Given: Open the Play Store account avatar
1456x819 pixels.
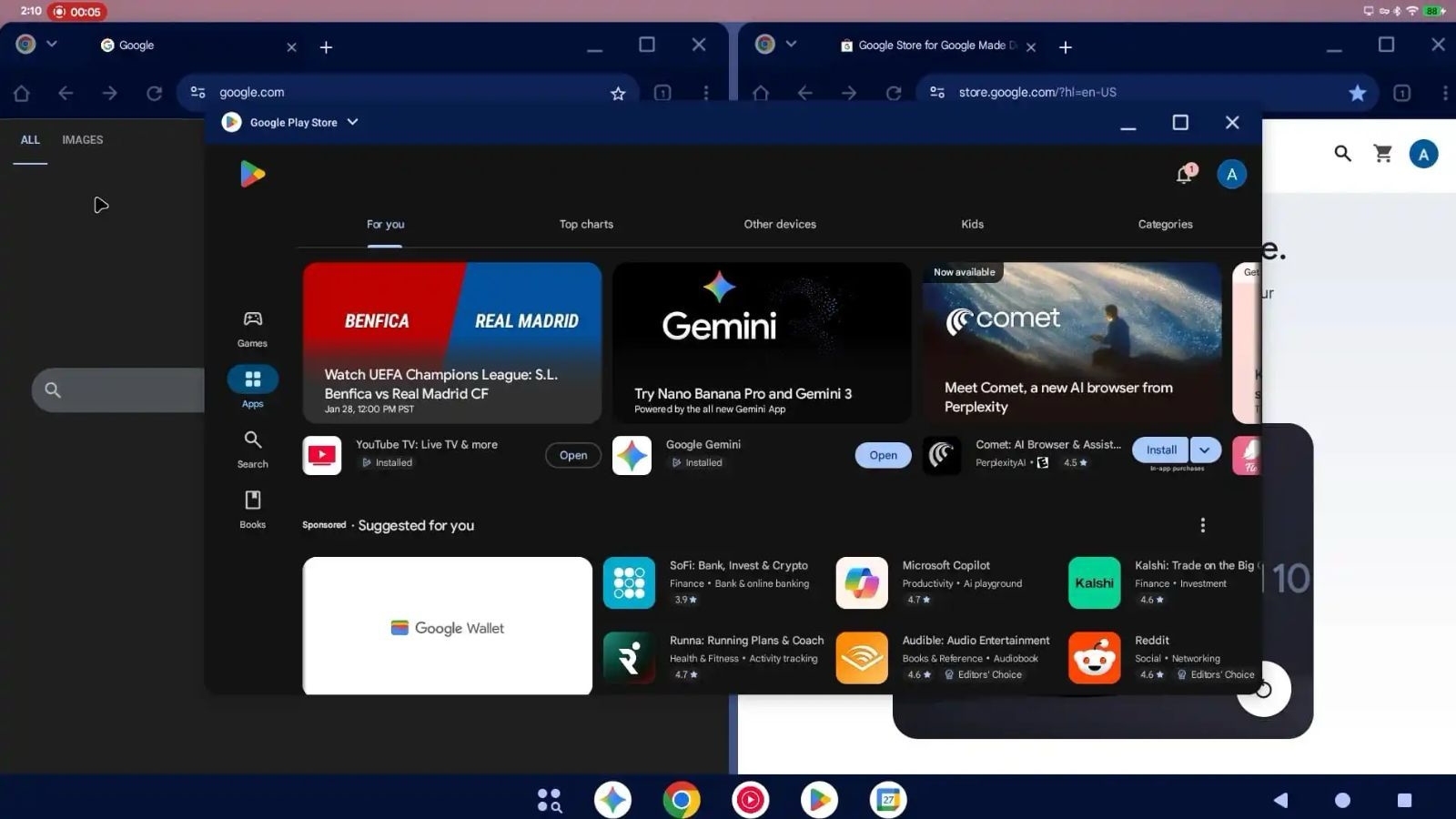Looking at the screenshot, I should point(1231,174).
